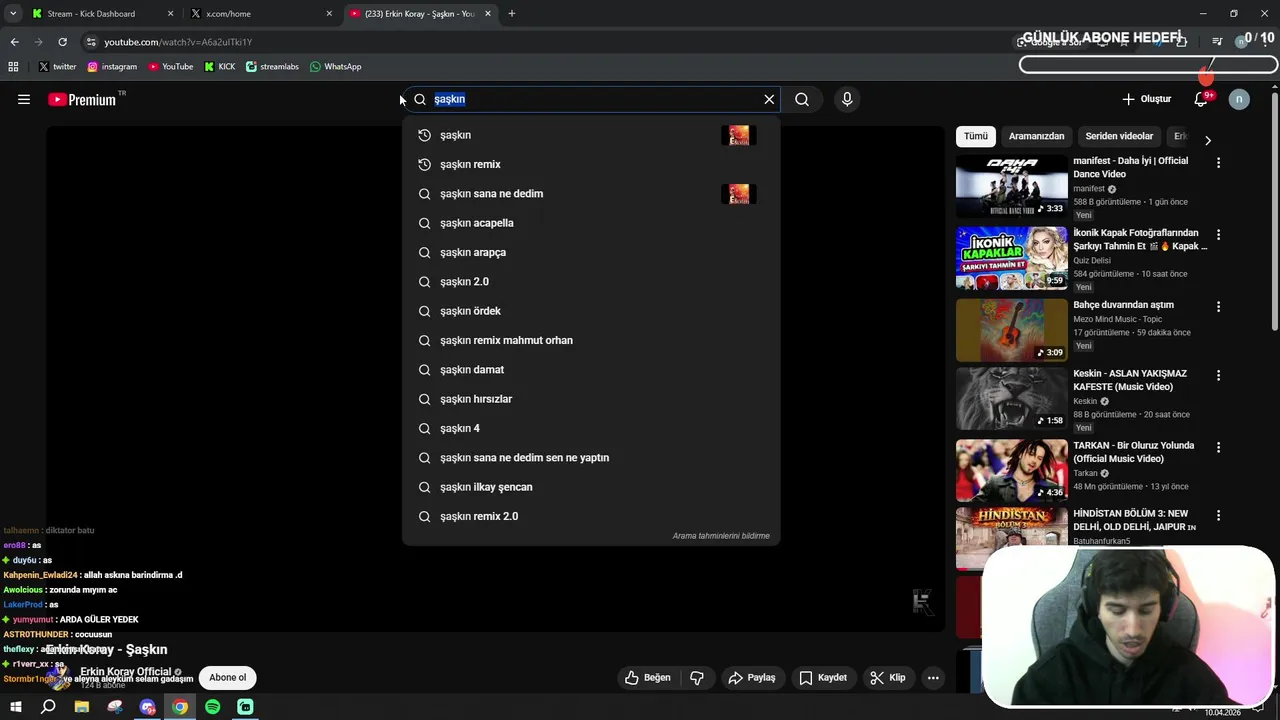1280x720 pixels.
Task: Open a new browser tab
Action: click(x=511, y=14)
